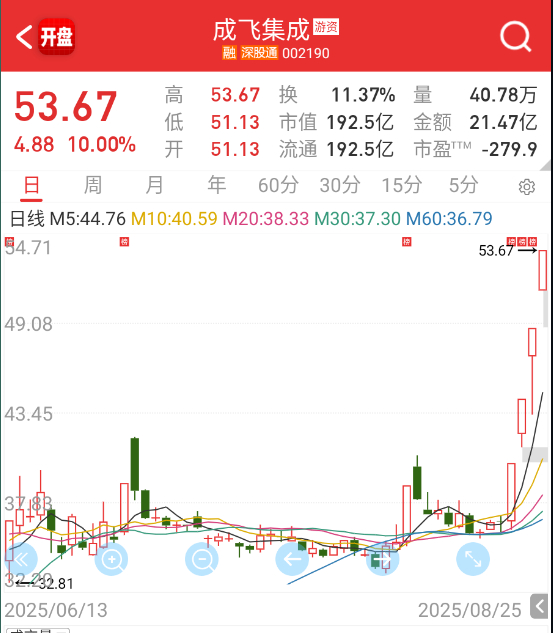Tap turnover rate 11.37%
This screenshot has width=553, height=633.
(363, 95)
